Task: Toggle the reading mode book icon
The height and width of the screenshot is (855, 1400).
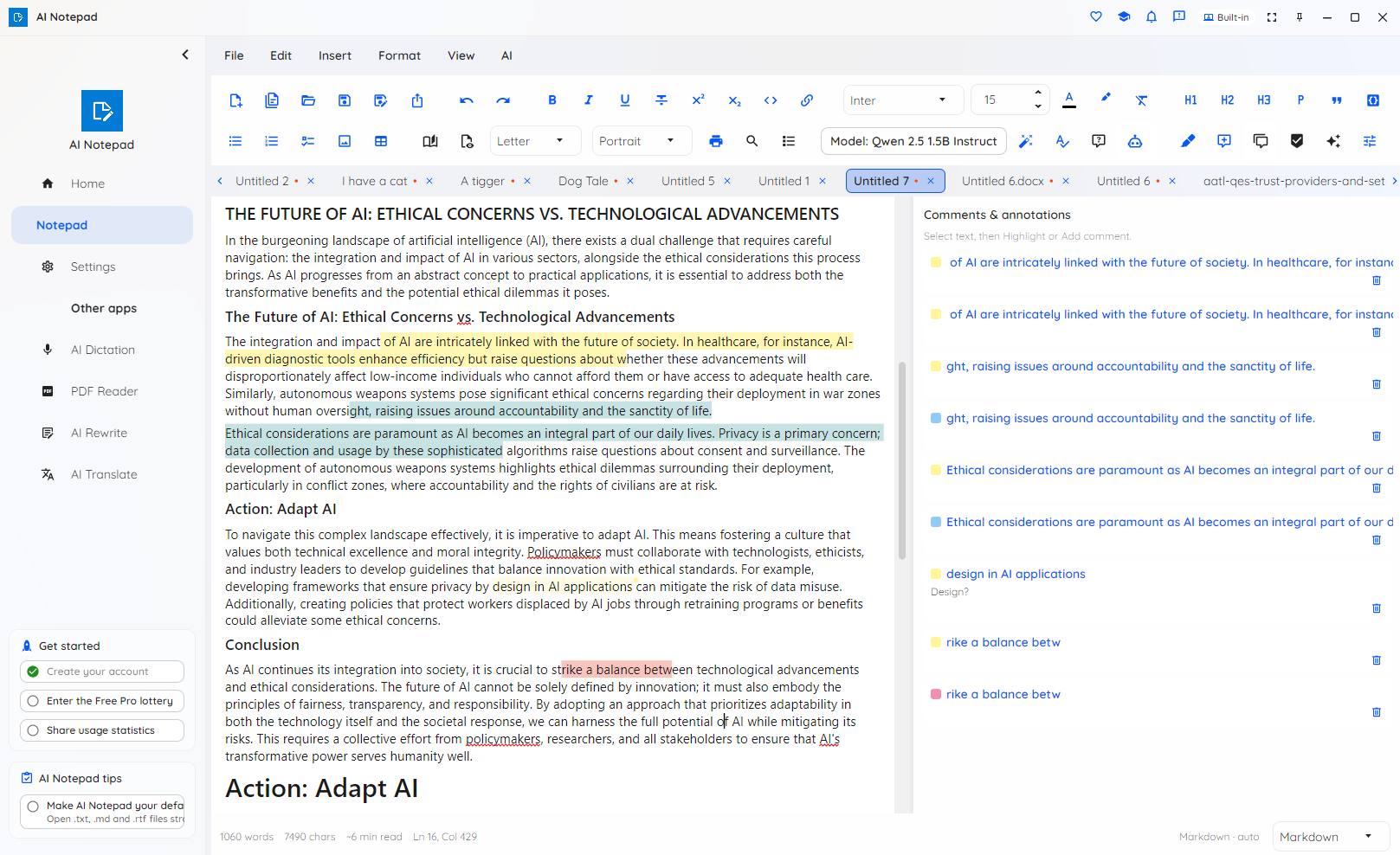Action: pos(430,141)
